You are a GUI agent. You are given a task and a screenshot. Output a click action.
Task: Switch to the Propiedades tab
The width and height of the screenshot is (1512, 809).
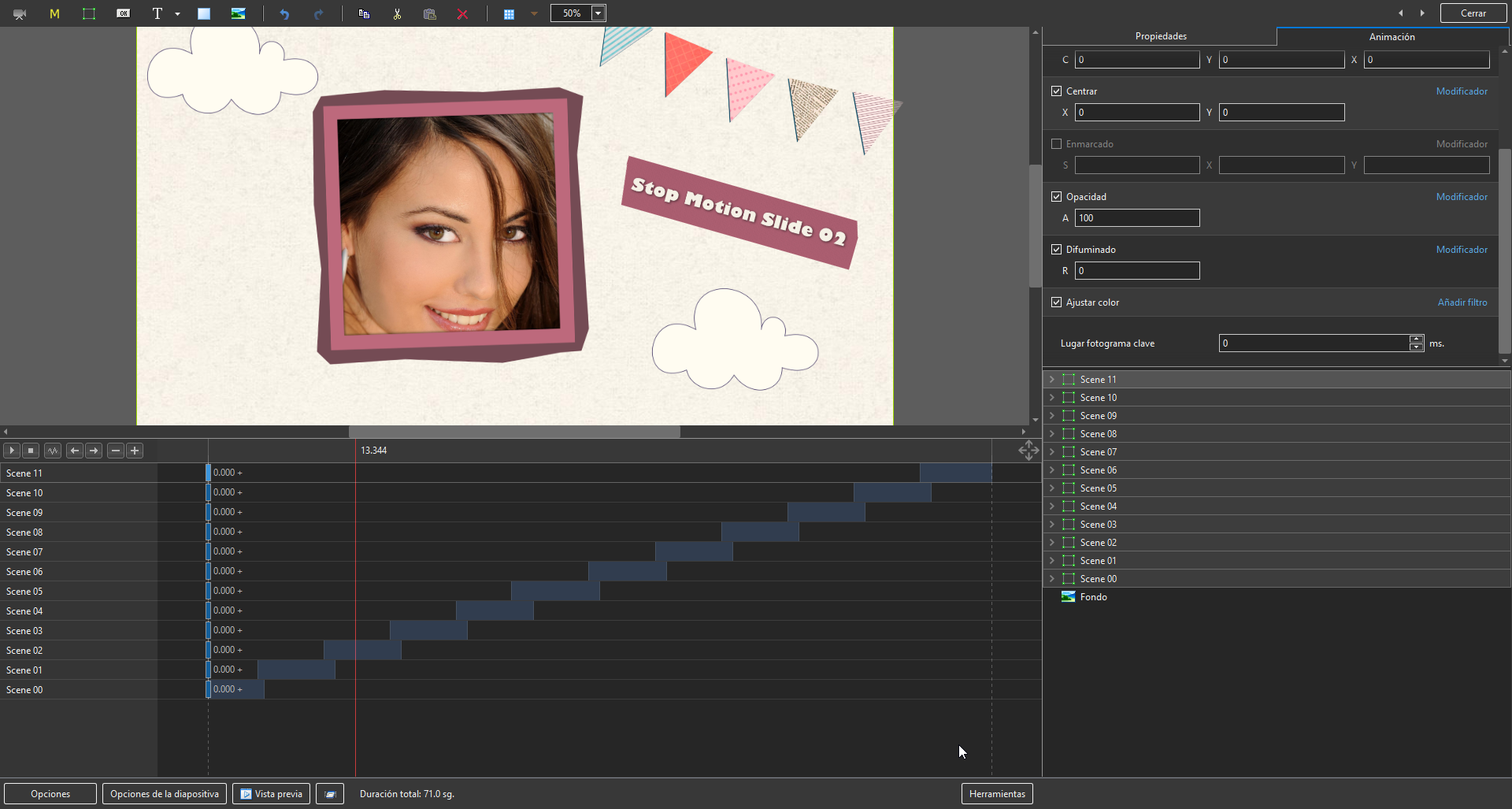pyautogui.click(x=1161, y=36)
